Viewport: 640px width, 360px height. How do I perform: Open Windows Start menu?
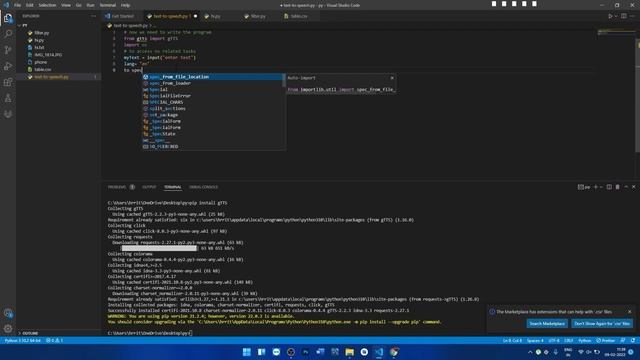(x=247, y=352)
